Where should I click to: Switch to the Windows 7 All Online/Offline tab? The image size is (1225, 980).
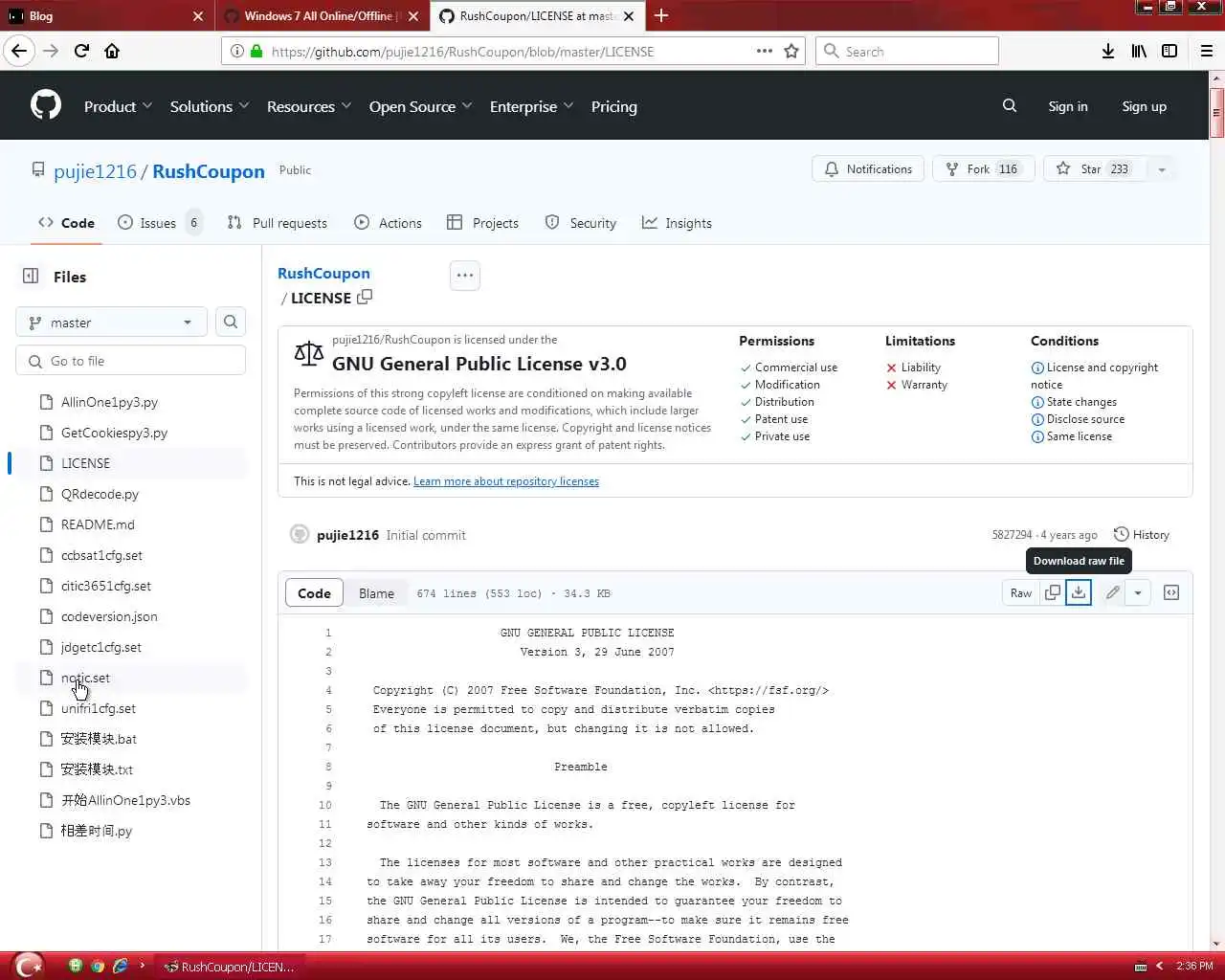pos(322,15)
